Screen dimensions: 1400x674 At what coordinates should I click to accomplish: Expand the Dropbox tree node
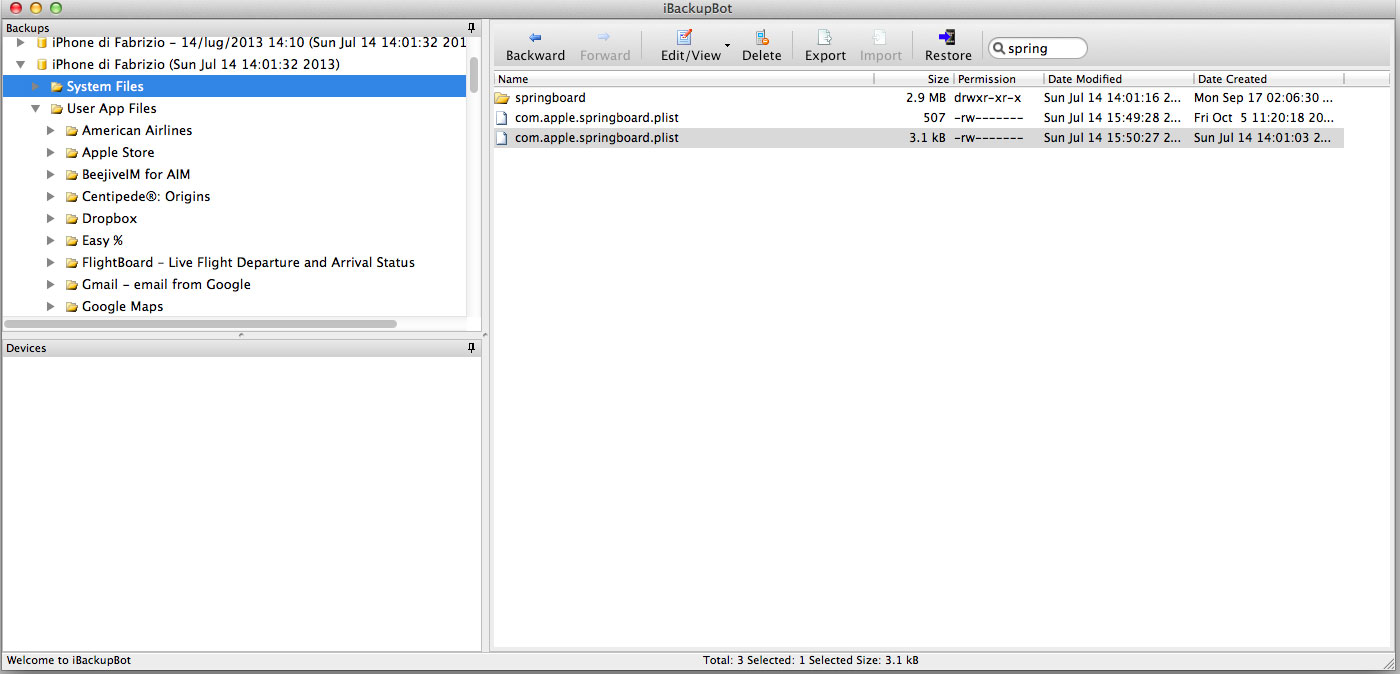(51, 218)
